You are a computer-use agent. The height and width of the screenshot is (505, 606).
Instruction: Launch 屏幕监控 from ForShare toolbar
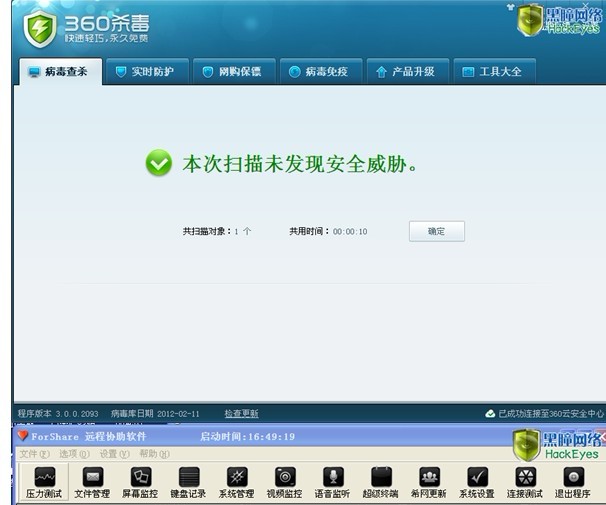click(x=140, y=482)
